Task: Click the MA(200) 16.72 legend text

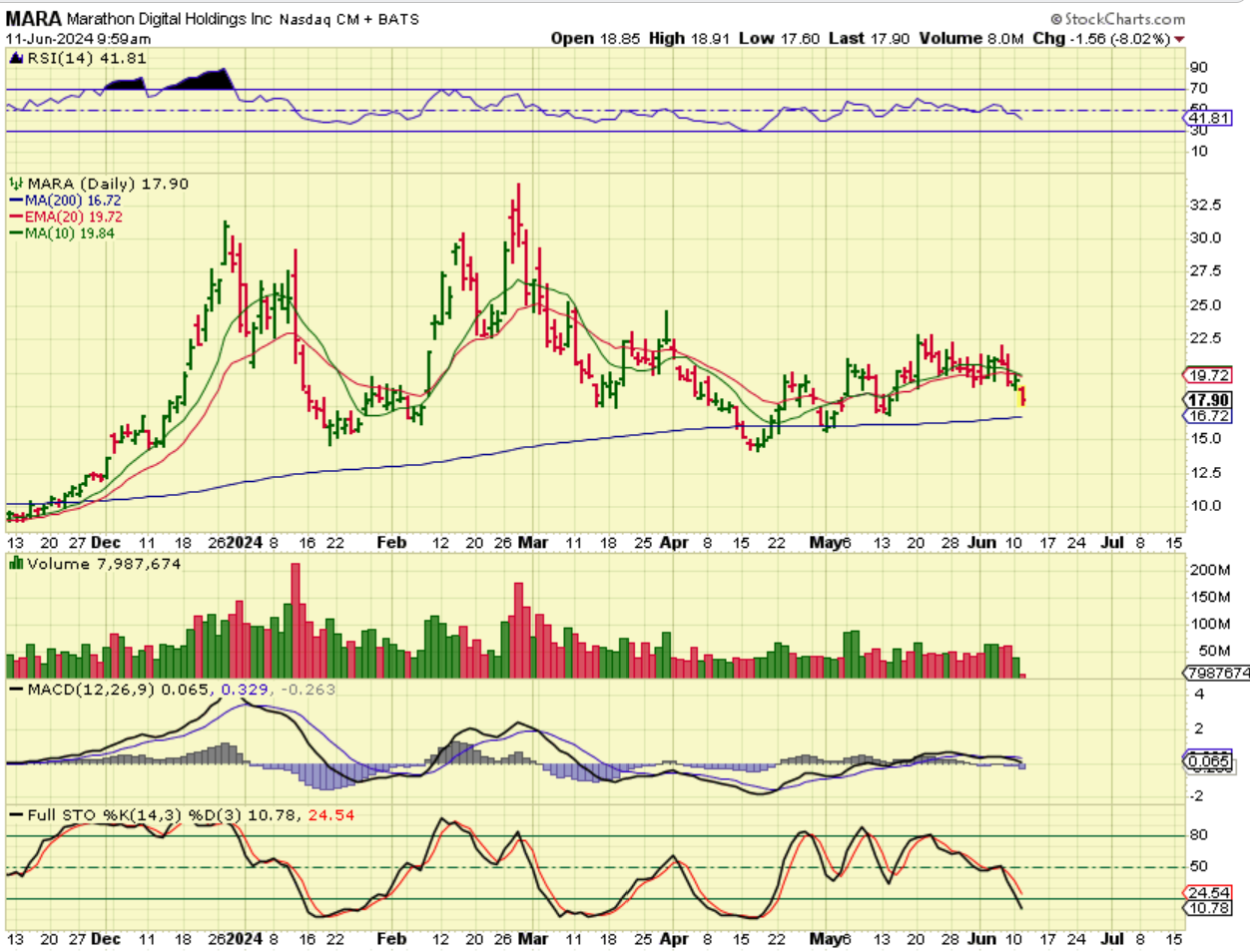Action: point(73,201)
